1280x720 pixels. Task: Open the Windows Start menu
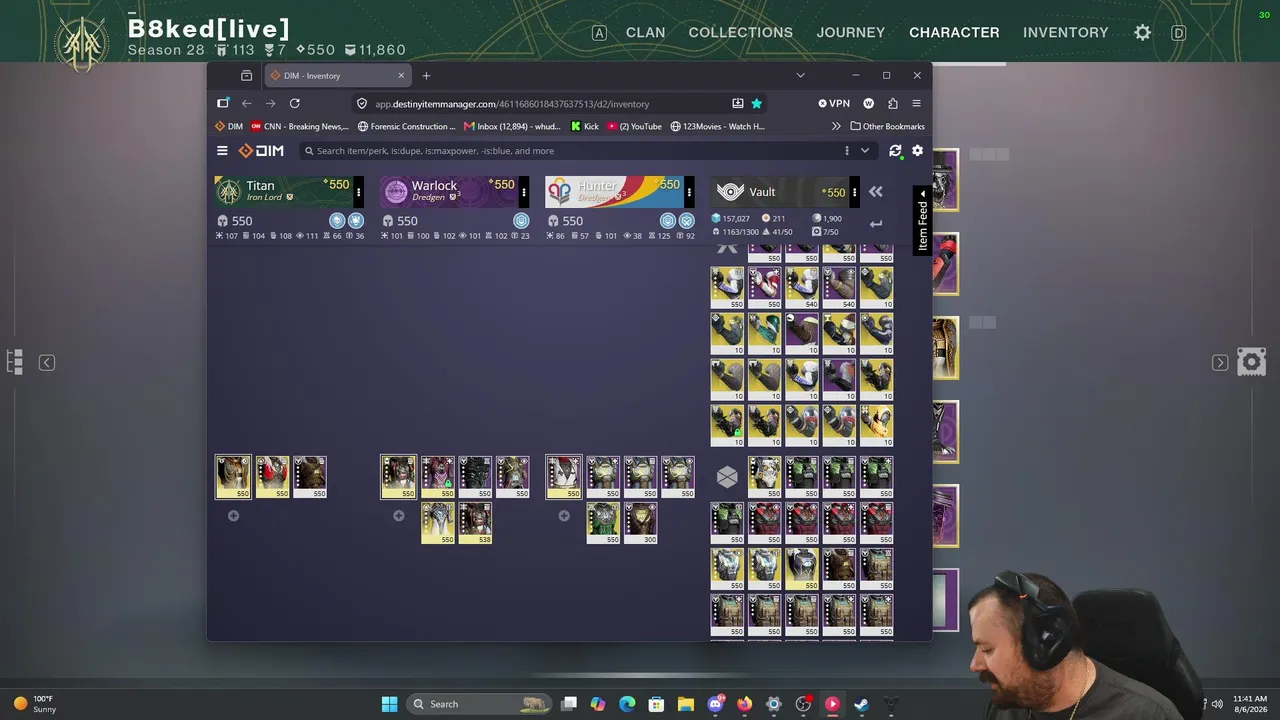click(x=389, y=704)
